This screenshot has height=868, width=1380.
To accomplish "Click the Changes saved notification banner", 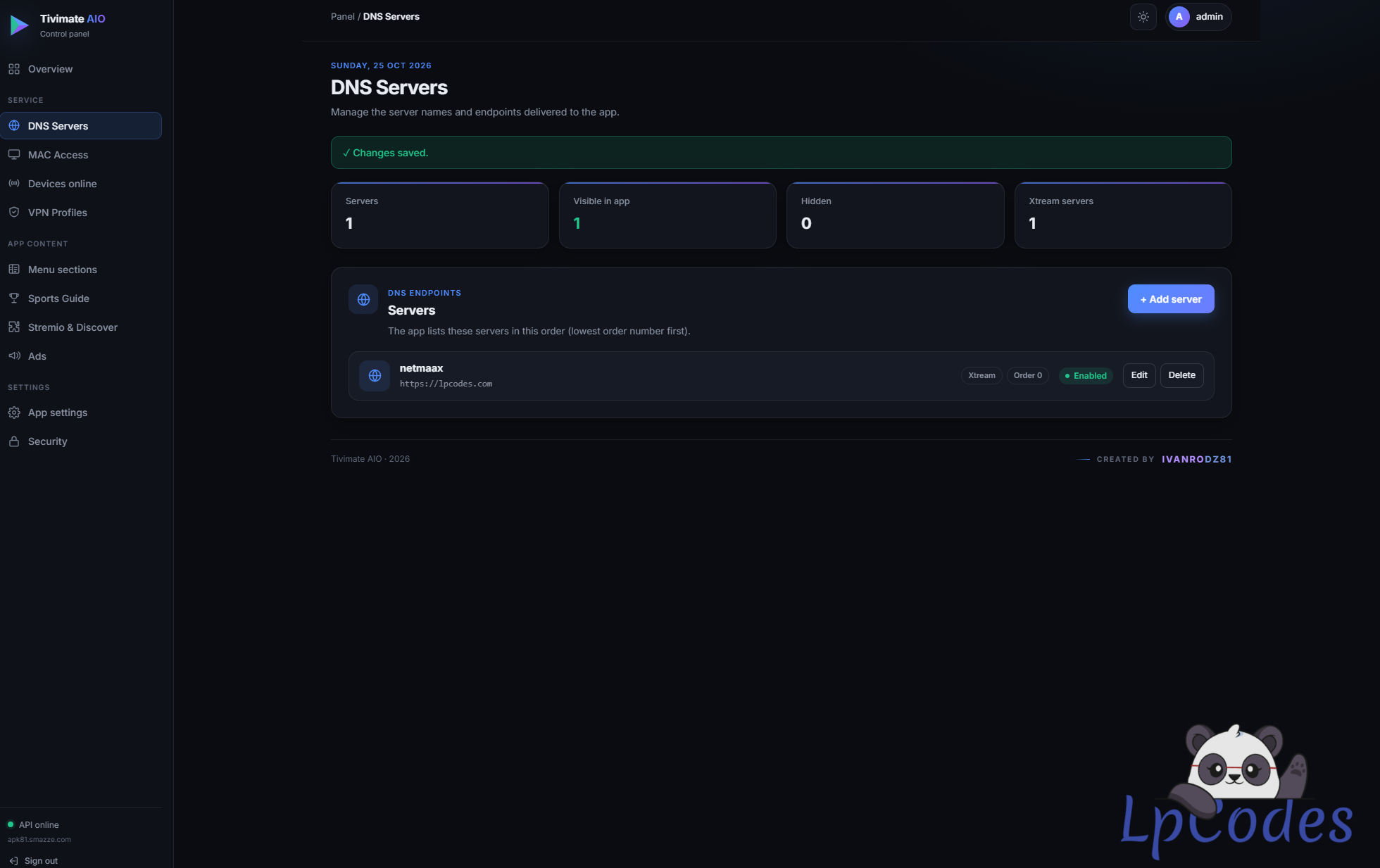I will tap(782, 153).
